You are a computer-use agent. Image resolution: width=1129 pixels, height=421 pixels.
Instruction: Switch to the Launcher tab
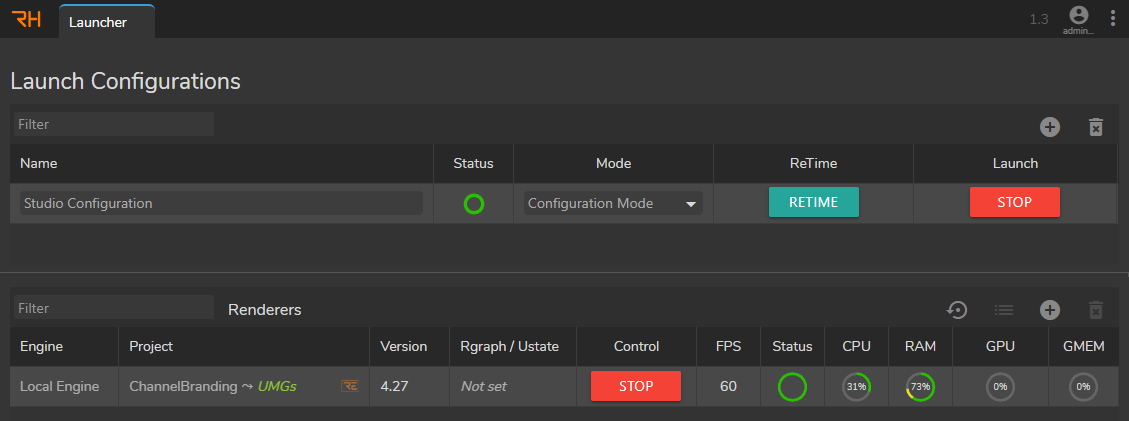coord(97,21)
